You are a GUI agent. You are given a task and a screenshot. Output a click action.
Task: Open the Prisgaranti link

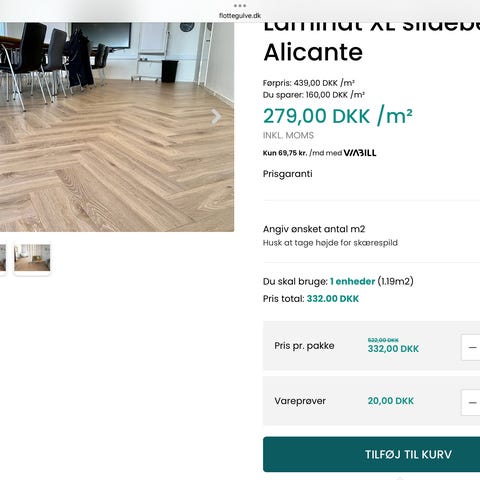(x=288, y=174)
